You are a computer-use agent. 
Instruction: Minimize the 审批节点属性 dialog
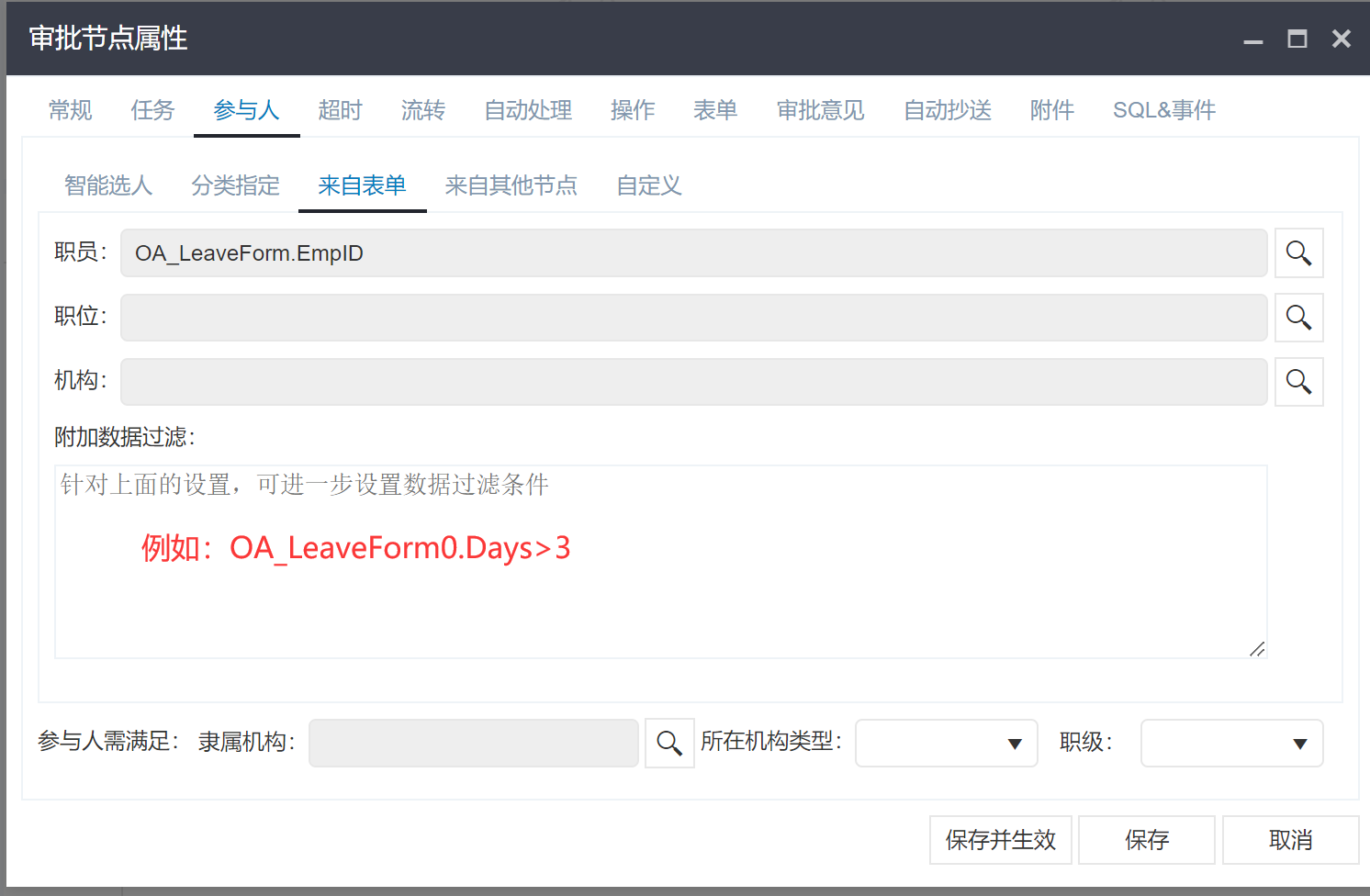click(x=1252, y=39)
